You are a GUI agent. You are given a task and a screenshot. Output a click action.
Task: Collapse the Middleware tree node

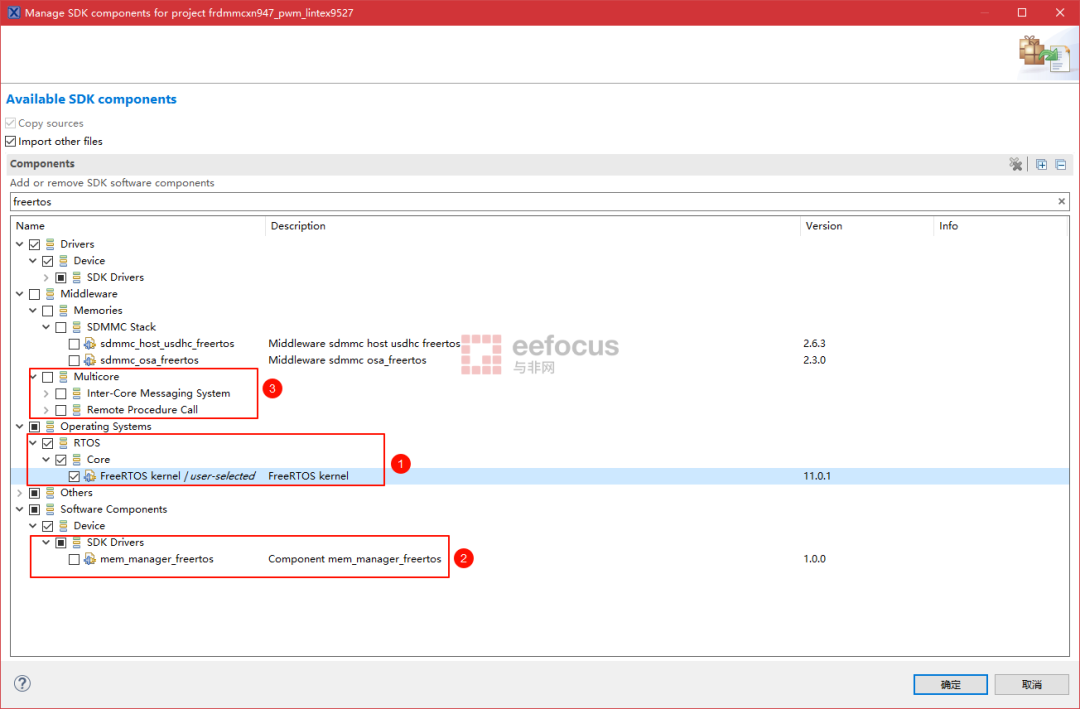20,294
